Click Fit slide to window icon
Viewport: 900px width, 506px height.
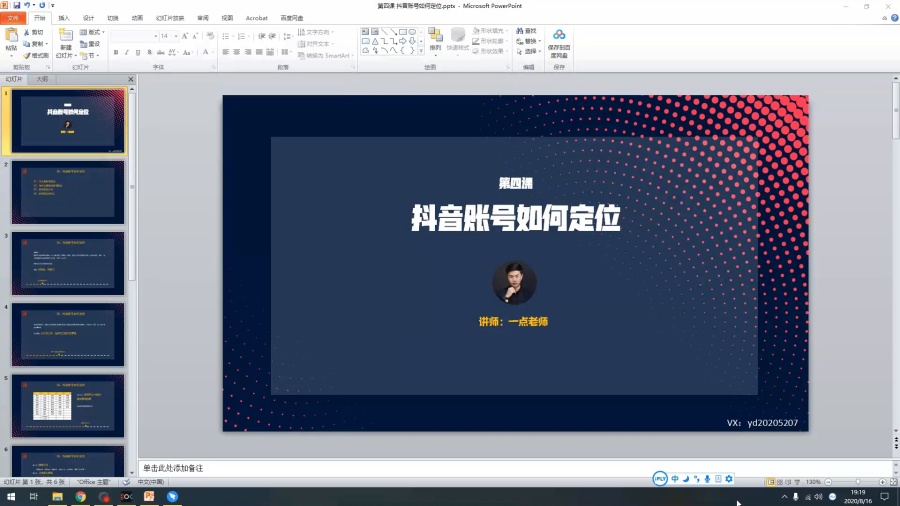click(x=893, y=482)
